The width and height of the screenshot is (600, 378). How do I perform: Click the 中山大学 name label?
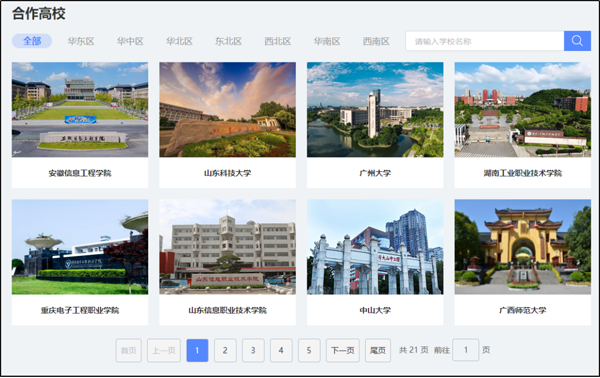pyautogui.click(x=375, y=310)
